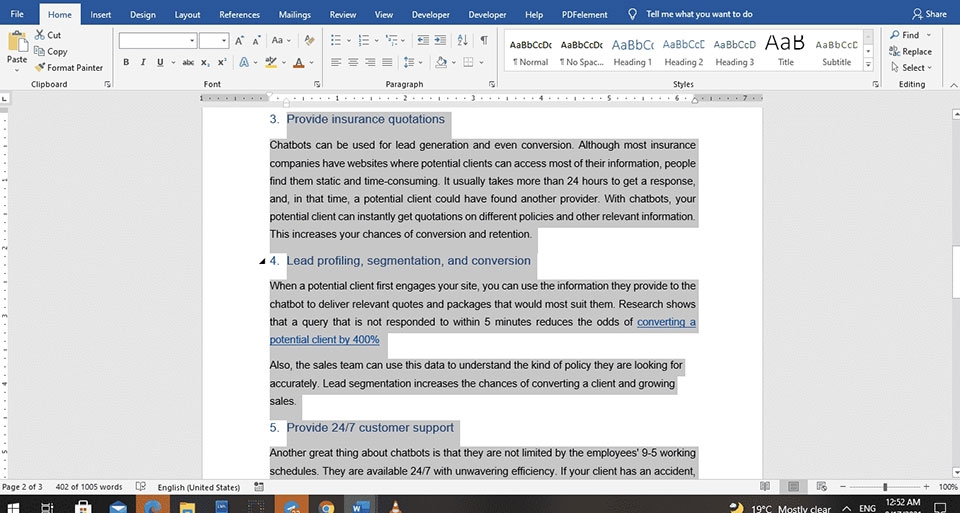Grow the font size

(239, 40)
